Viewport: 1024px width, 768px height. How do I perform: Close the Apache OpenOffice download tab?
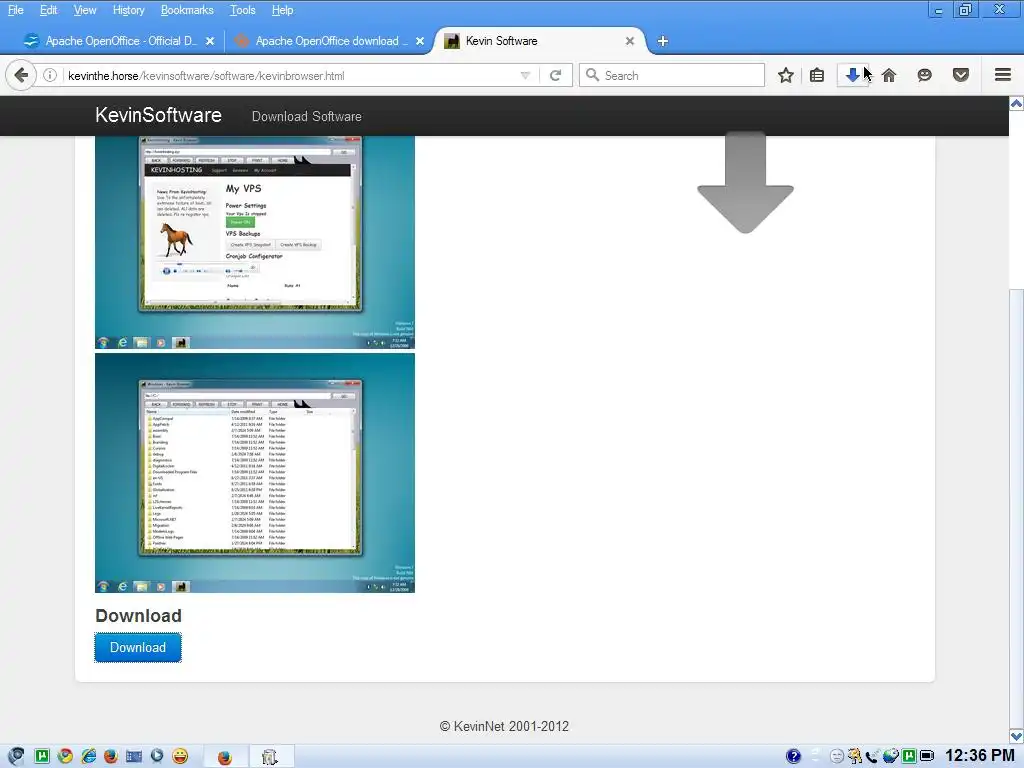point(420,41)
